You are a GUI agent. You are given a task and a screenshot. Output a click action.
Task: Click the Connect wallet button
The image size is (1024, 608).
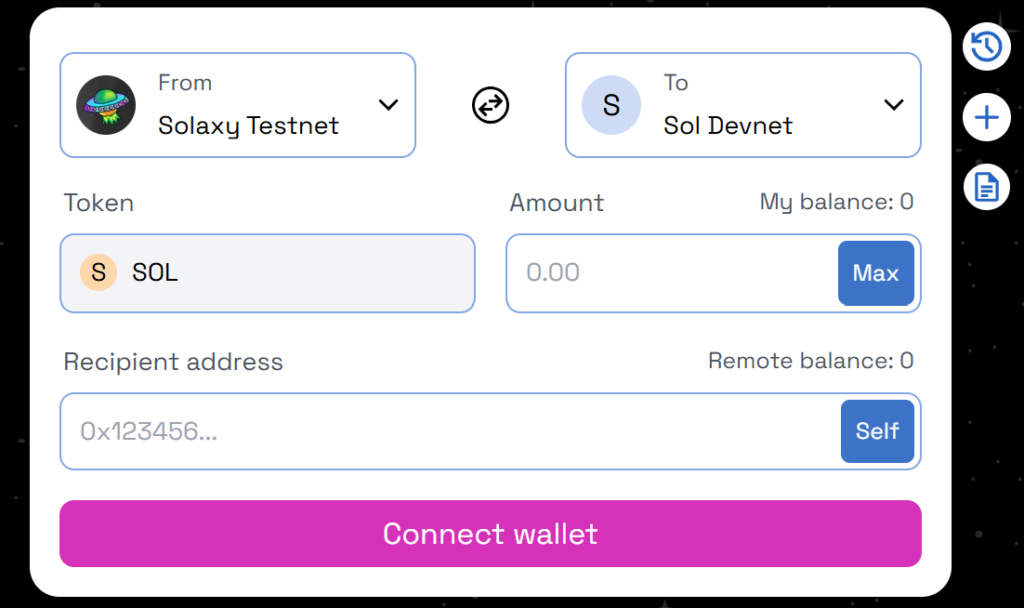[490, 534]
